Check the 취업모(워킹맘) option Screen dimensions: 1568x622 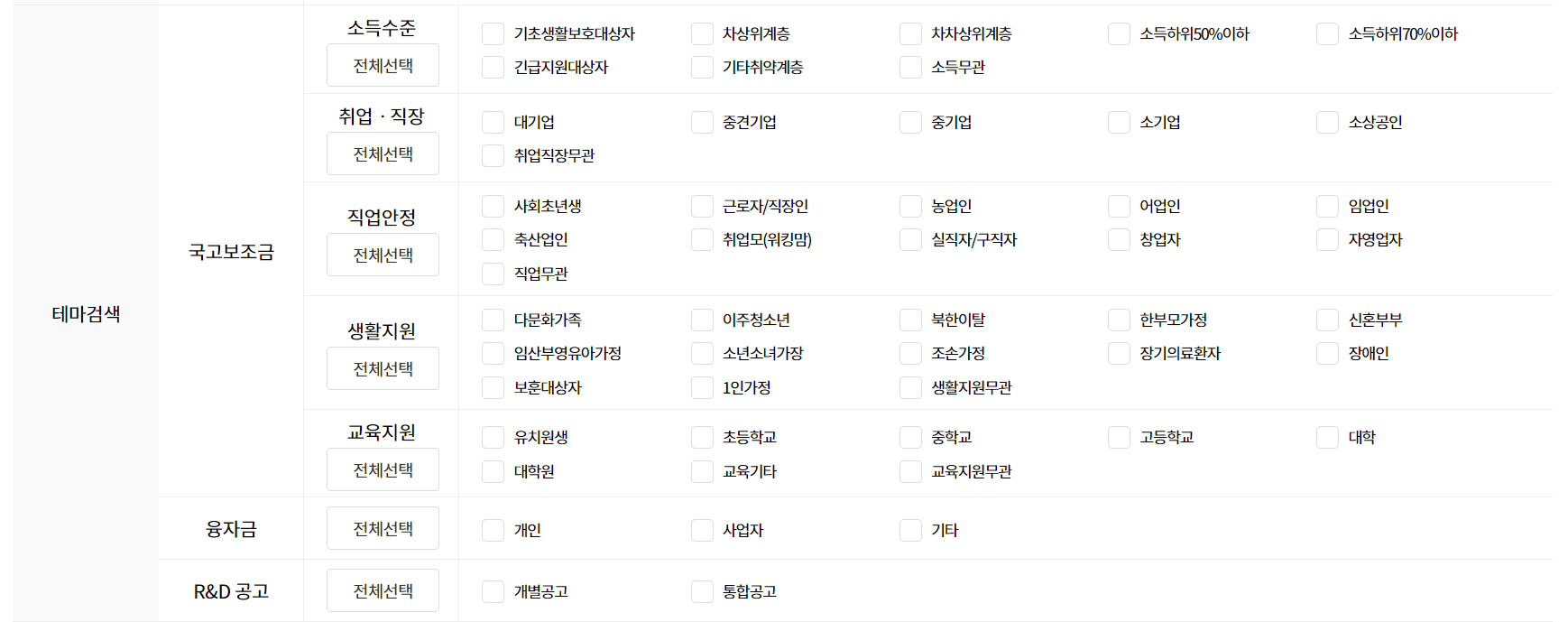tap(702, 239)
